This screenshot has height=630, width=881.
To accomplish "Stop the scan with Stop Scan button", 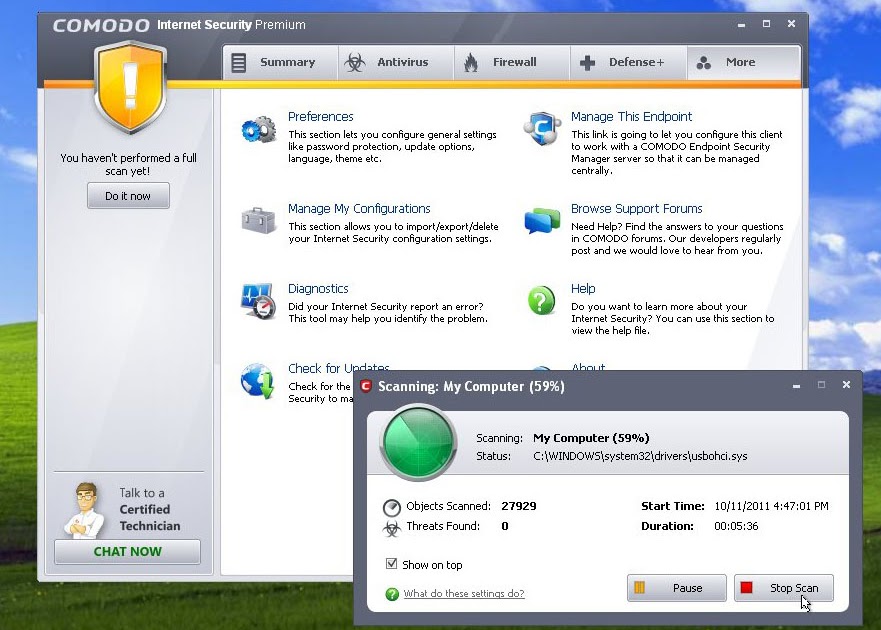I will 784,588.
